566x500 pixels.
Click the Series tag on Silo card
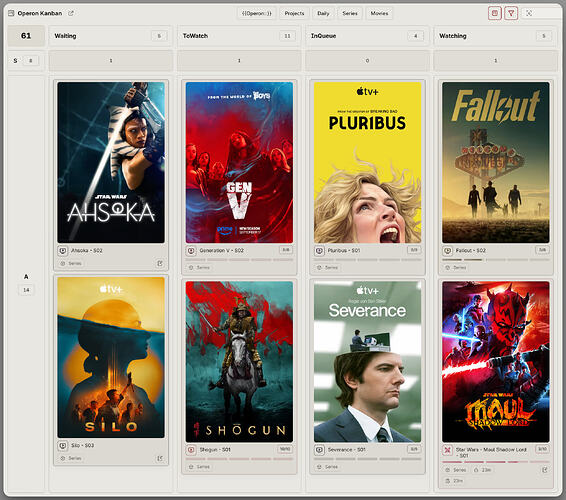pyautogui.click(x=71, y=458)
